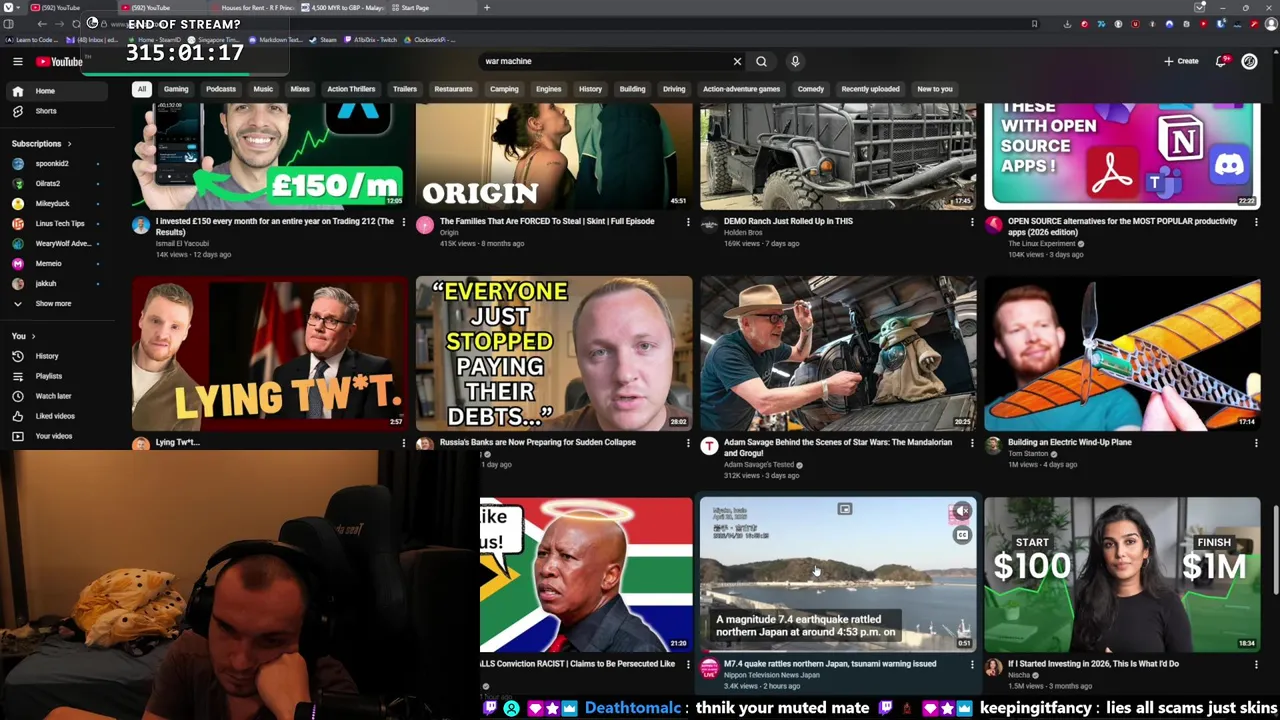Open the Origin channel avatar
The image size is (1280, 720).
pyautogui.click(x=425, y=226)
